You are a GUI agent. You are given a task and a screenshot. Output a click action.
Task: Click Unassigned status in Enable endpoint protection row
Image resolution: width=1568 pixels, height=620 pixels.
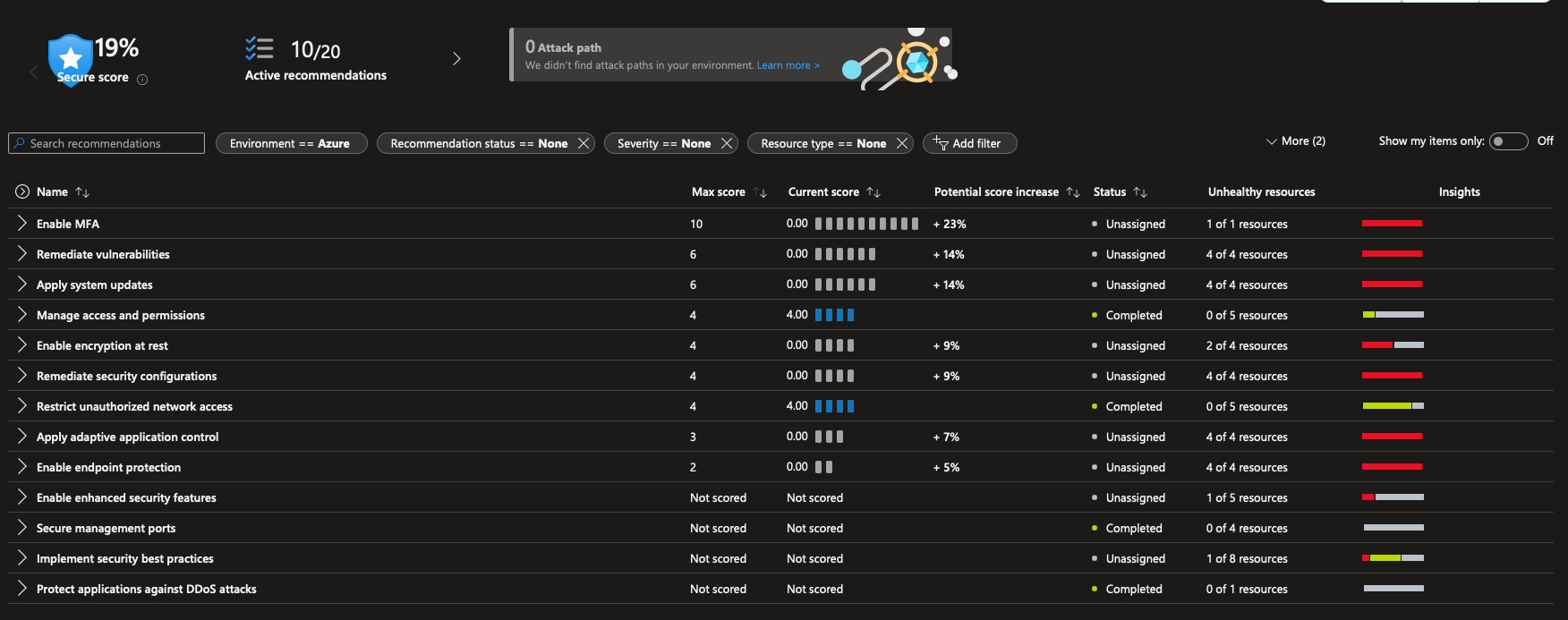pos(1136,467)
